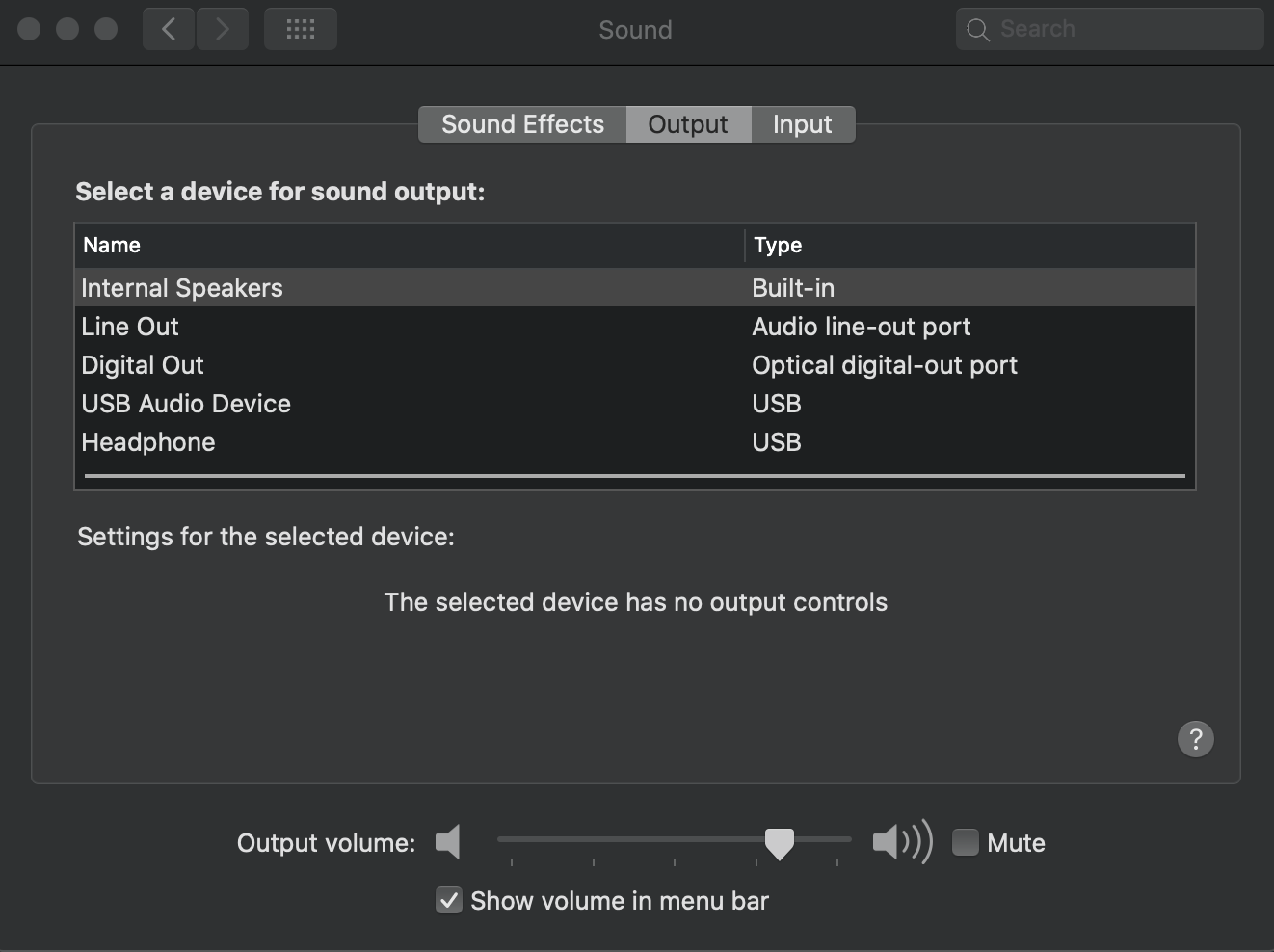Switch to the Input tab

pos(802,124)
